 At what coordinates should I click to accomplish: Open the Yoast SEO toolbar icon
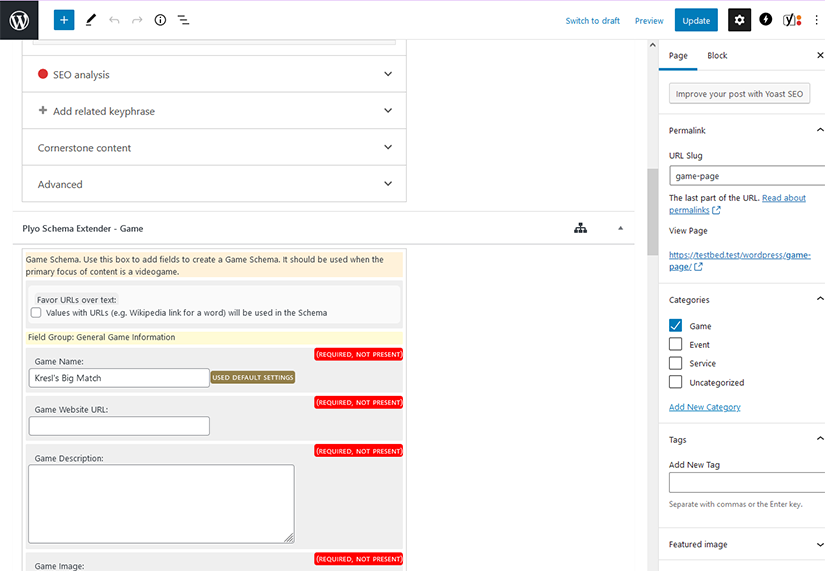tap(791, 20)
